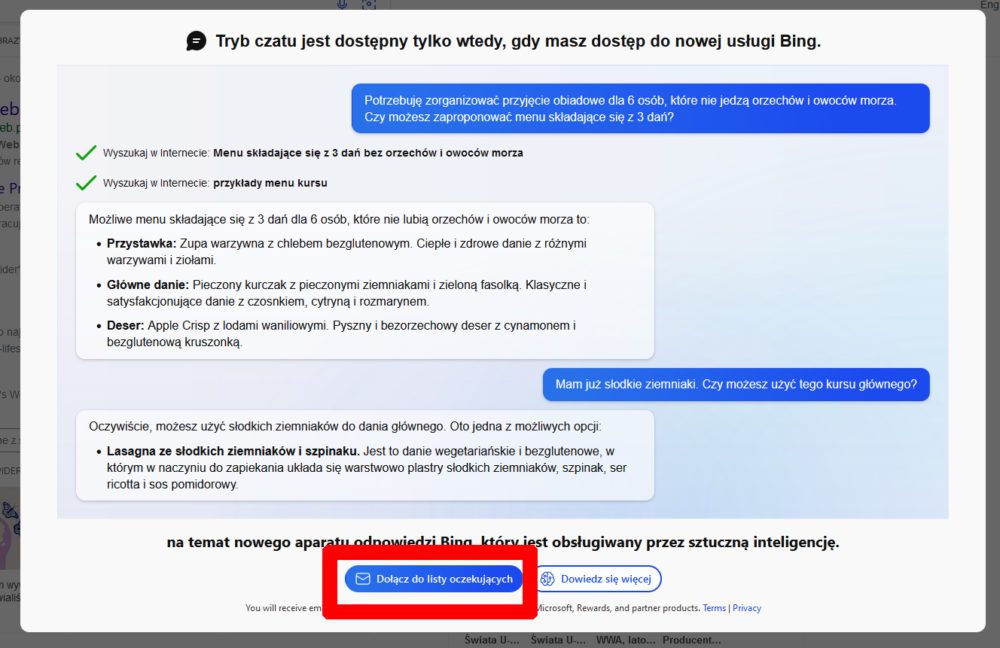Click the chat bubble icon in the heading
This screenshot has width=1000, height=648.
[196, 41]
